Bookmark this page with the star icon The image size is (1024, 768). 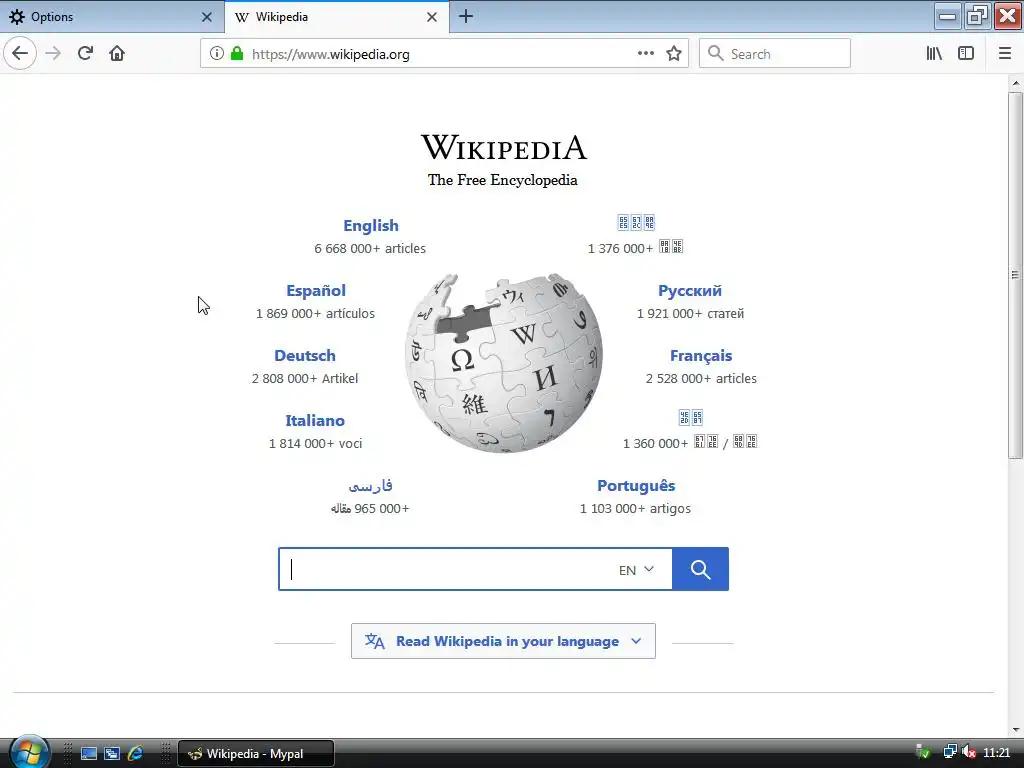(x=674, y=54)
